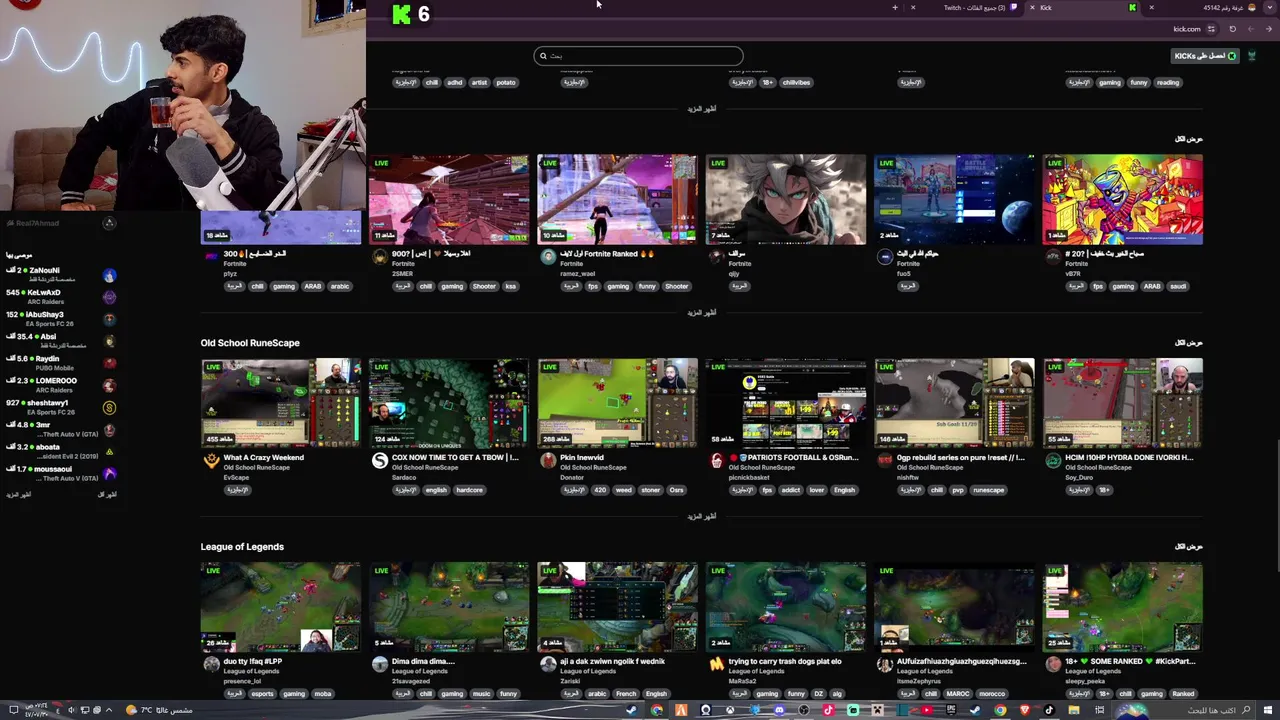Viewport: 1280px width, 720px height.
Task: Click the green Kick logo
Action: pyautogui.click(x=401, y=14)
